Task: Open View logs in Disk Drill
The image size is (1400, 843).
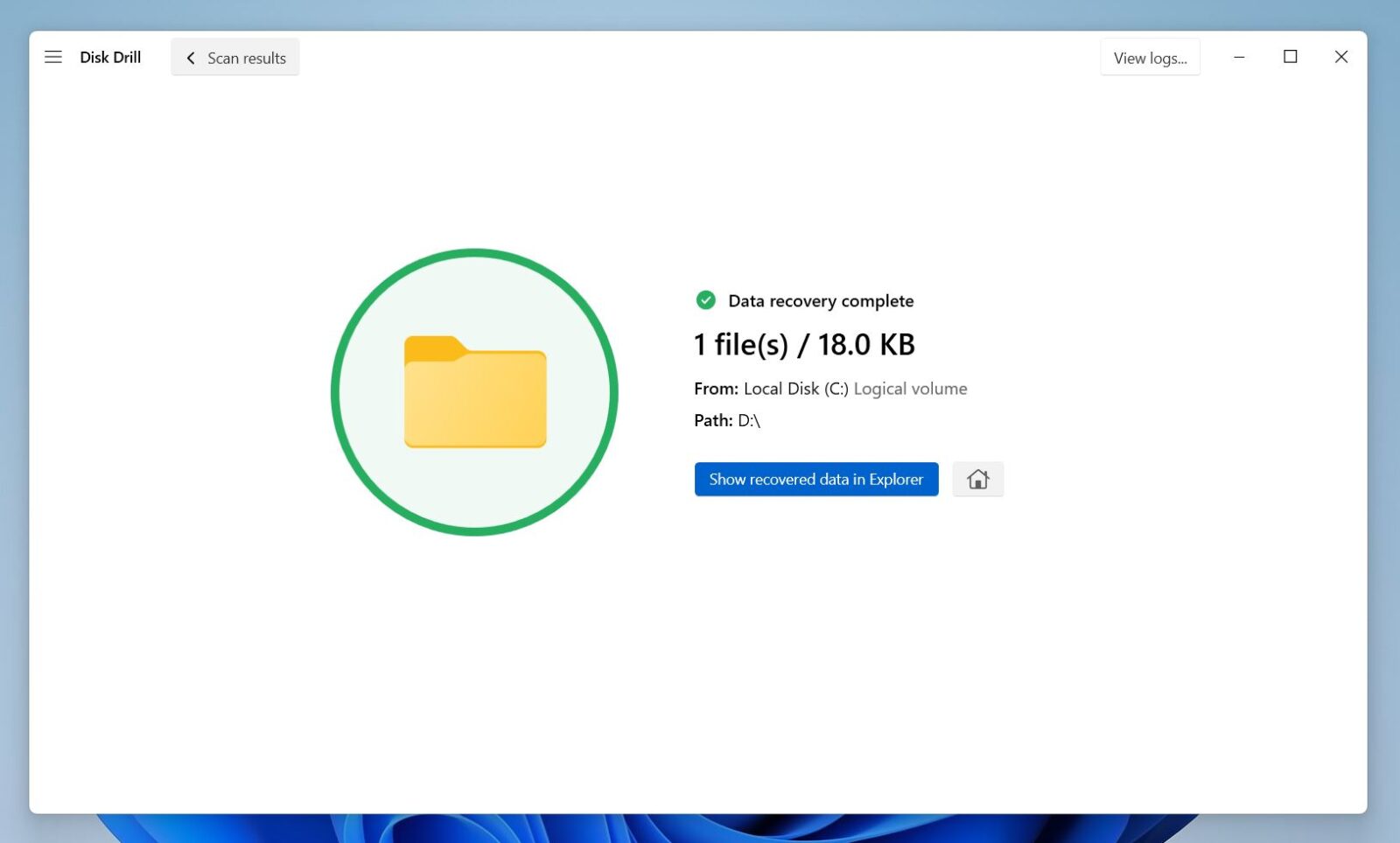Action: click(x=1150, y=56)
